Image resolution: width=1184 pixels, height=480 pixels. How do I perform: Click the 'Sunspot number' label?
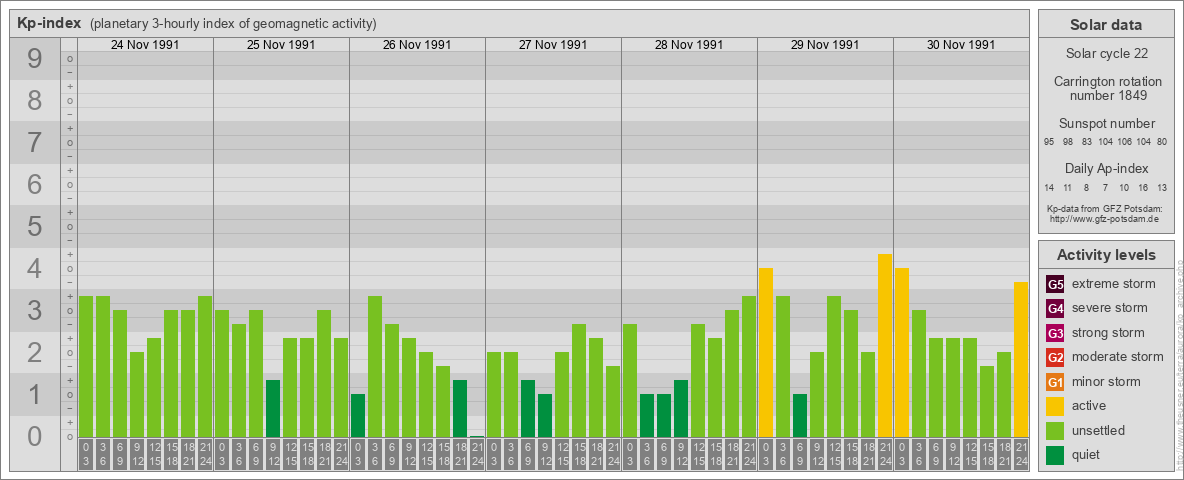click(1106, 124)
